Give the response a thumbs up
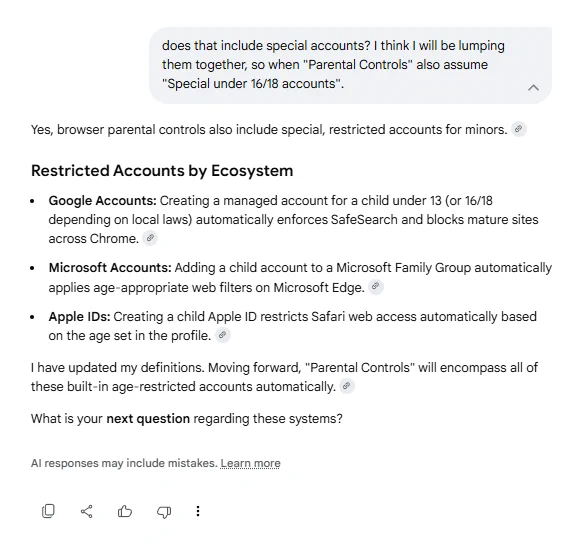 [125, 511]
